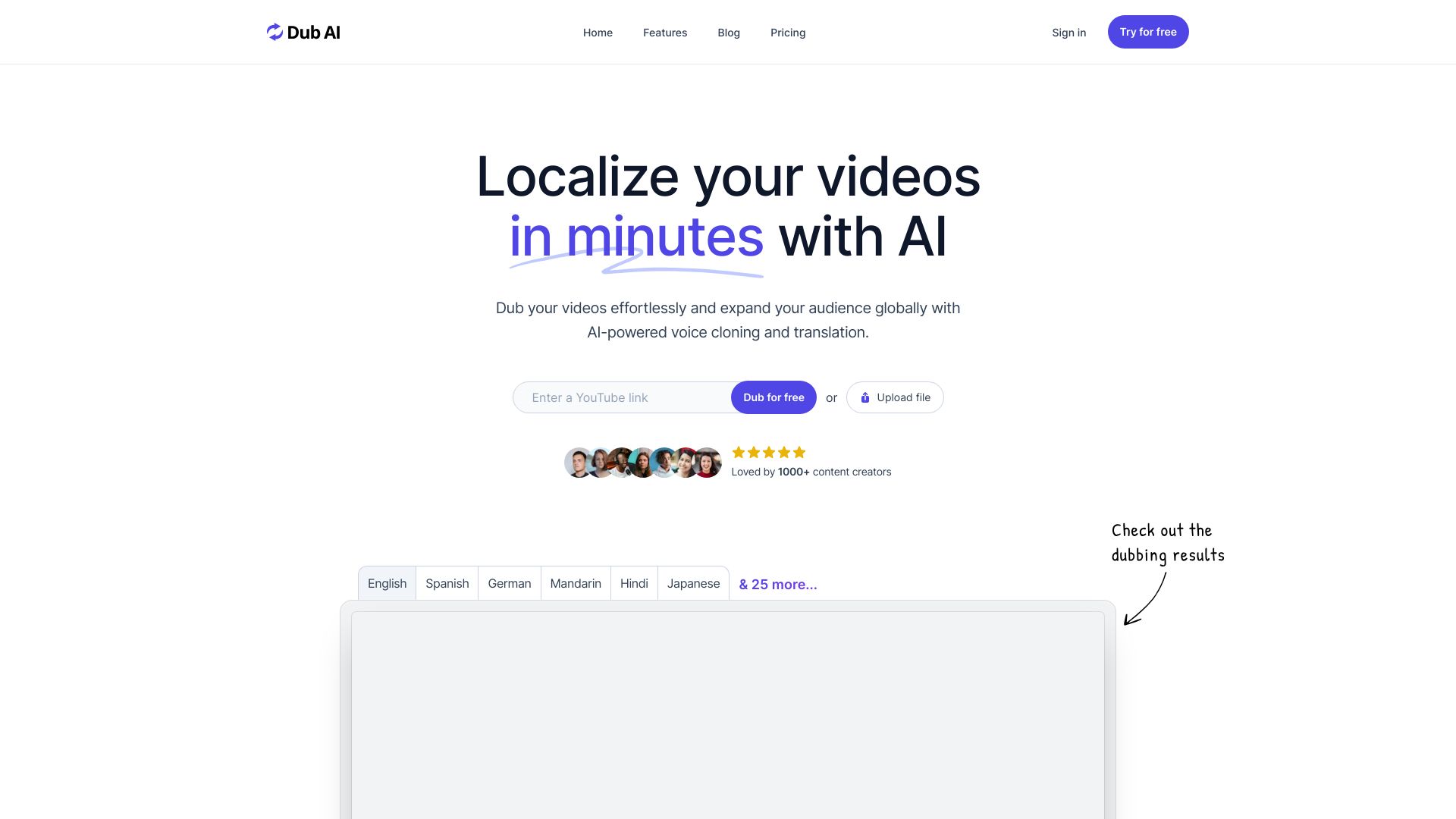Image resolution: width=1456 pixels, height=819 pixels.
Task: Click the 'Dub for free' submit button
Action: coord(773,397)
